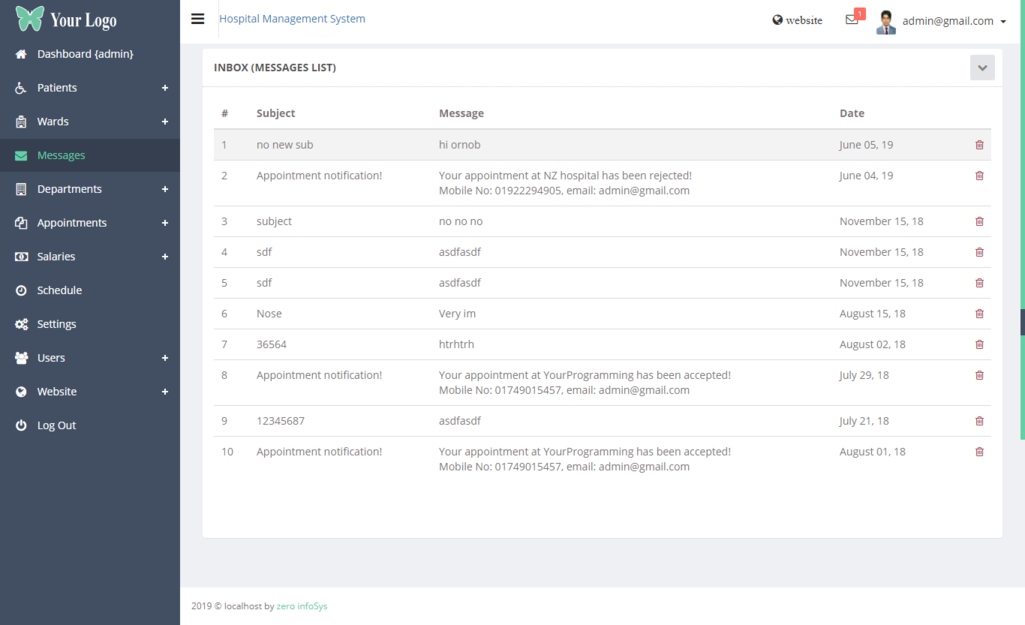Open the mail notification envelope icon
This screenshot has height=625, width=1025.
pyautogui.click(x=852, y=20)
